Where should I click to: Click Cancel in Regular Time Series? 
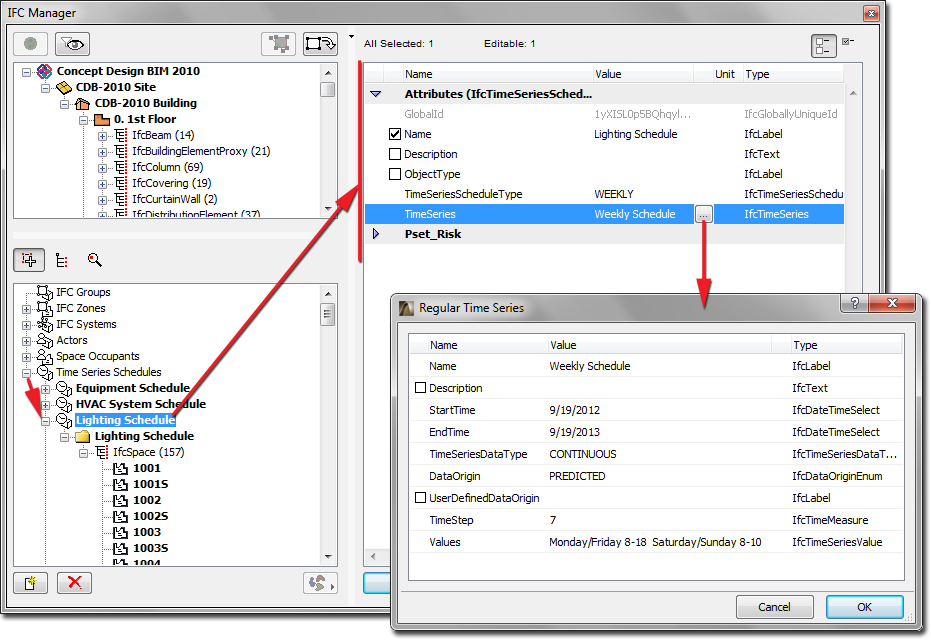[774, 607]
